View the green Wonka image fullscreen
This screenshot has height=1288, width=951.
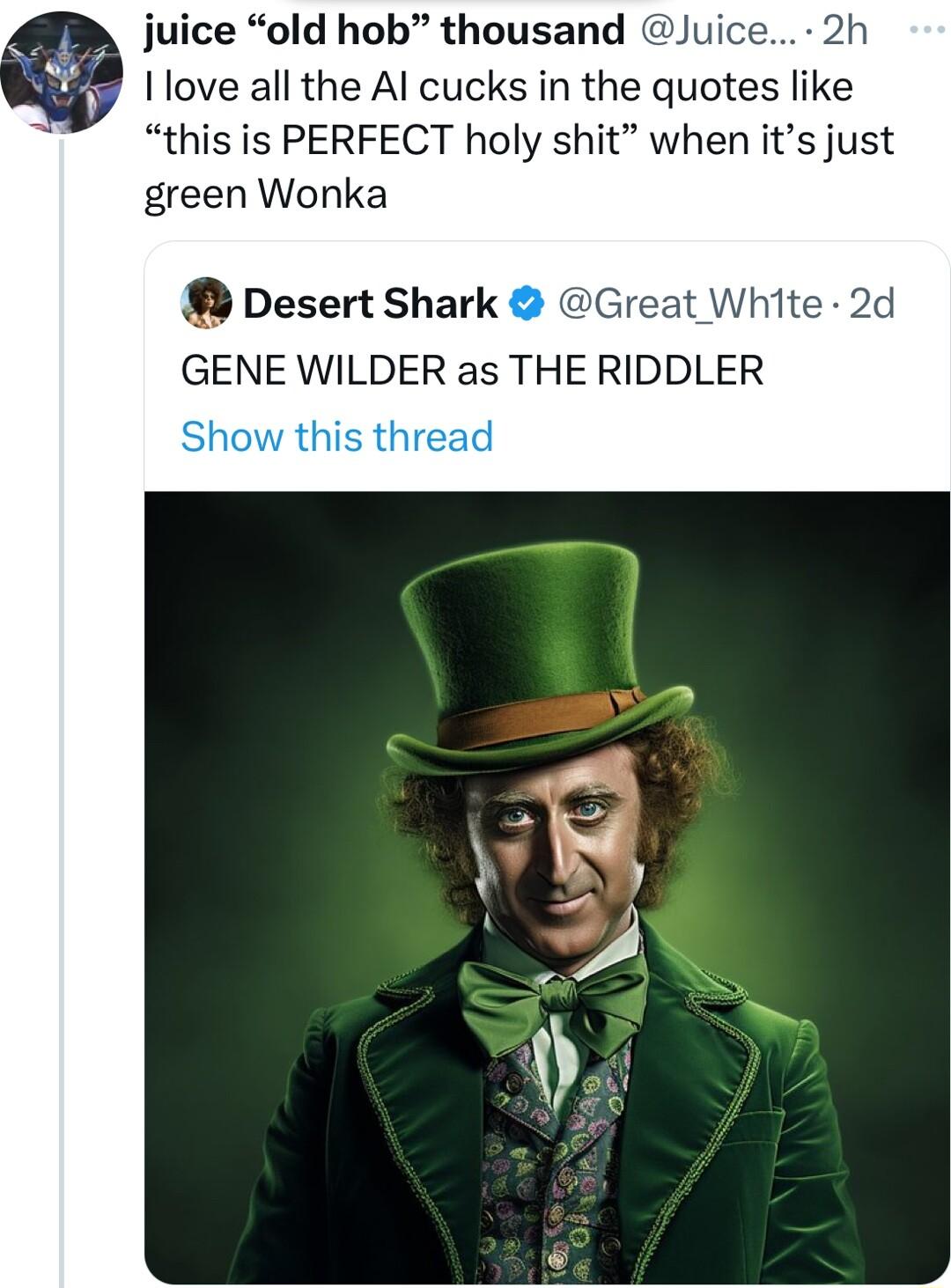click(546, 880)
